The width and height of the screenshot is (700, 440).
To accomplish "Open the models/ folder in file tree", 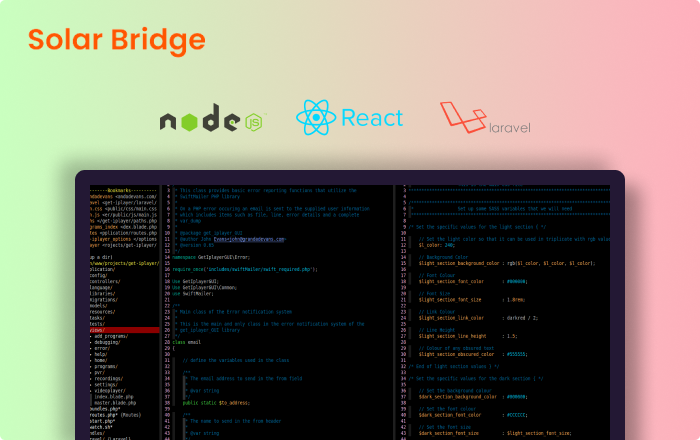I will [99, 306].
